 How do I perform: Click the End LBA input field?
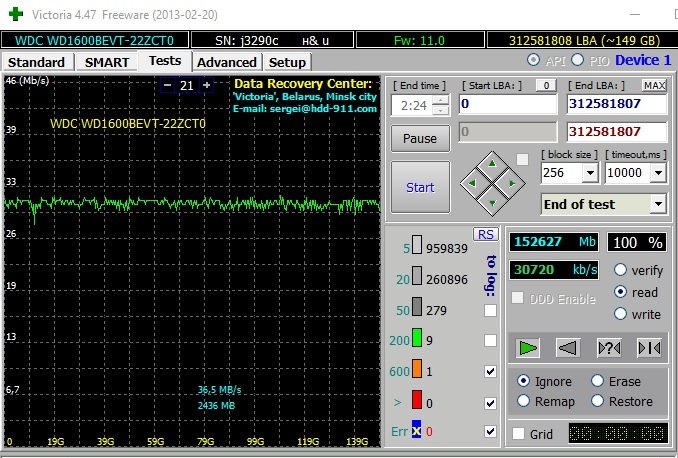(617, 104)
